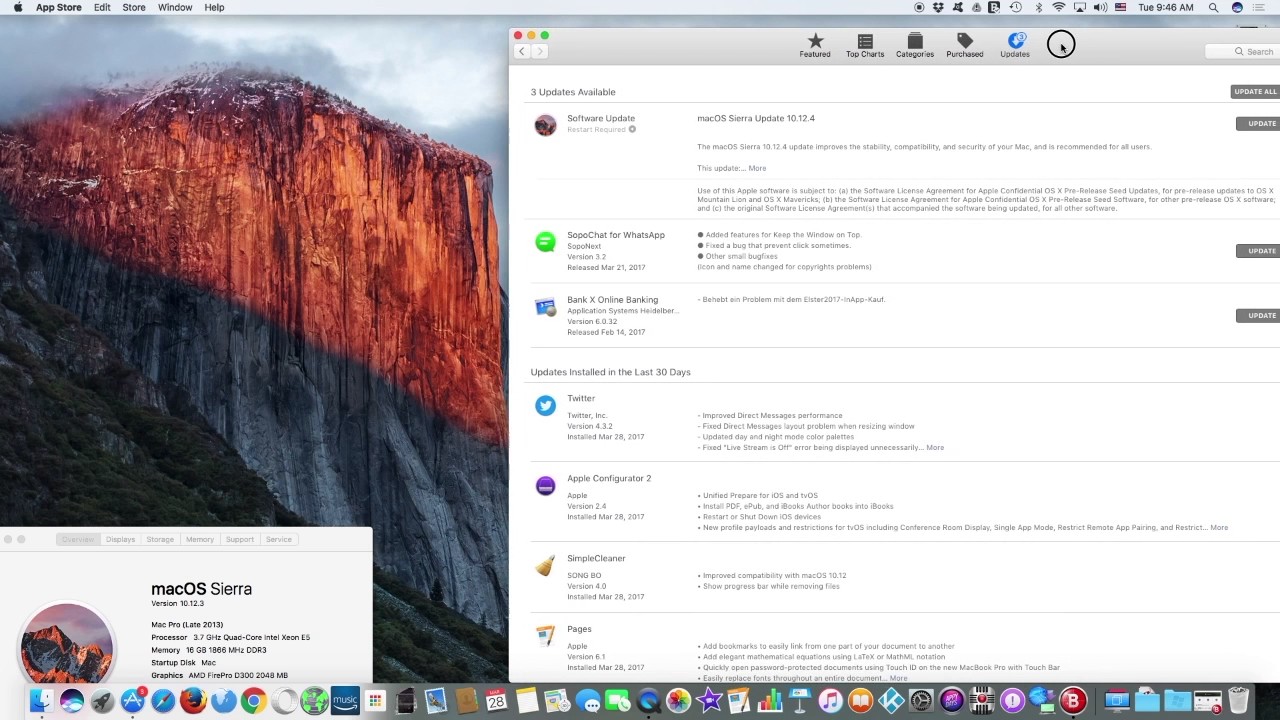Click the SimpleCleaner broom icon

(x=545, y=566)
